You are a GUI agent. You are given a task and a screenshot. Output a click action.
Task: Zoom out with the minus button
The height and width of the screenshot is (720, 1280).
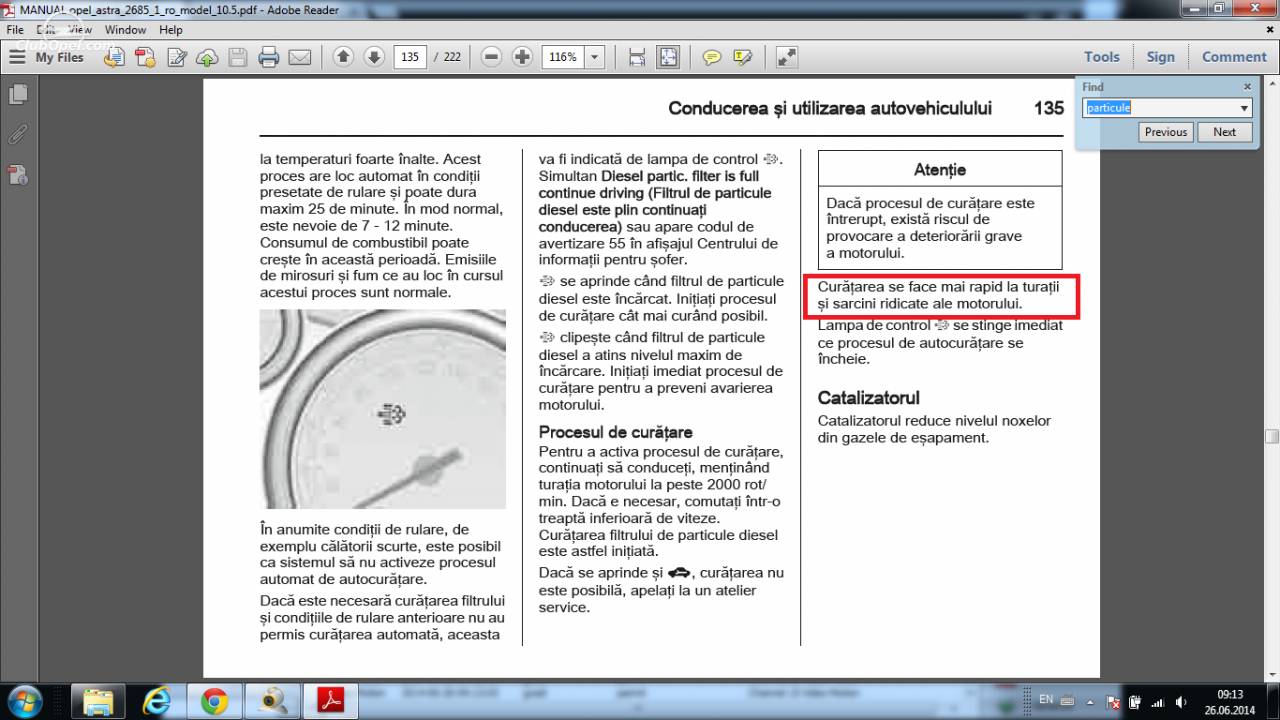pyautogui.click(x=491, y=57)
